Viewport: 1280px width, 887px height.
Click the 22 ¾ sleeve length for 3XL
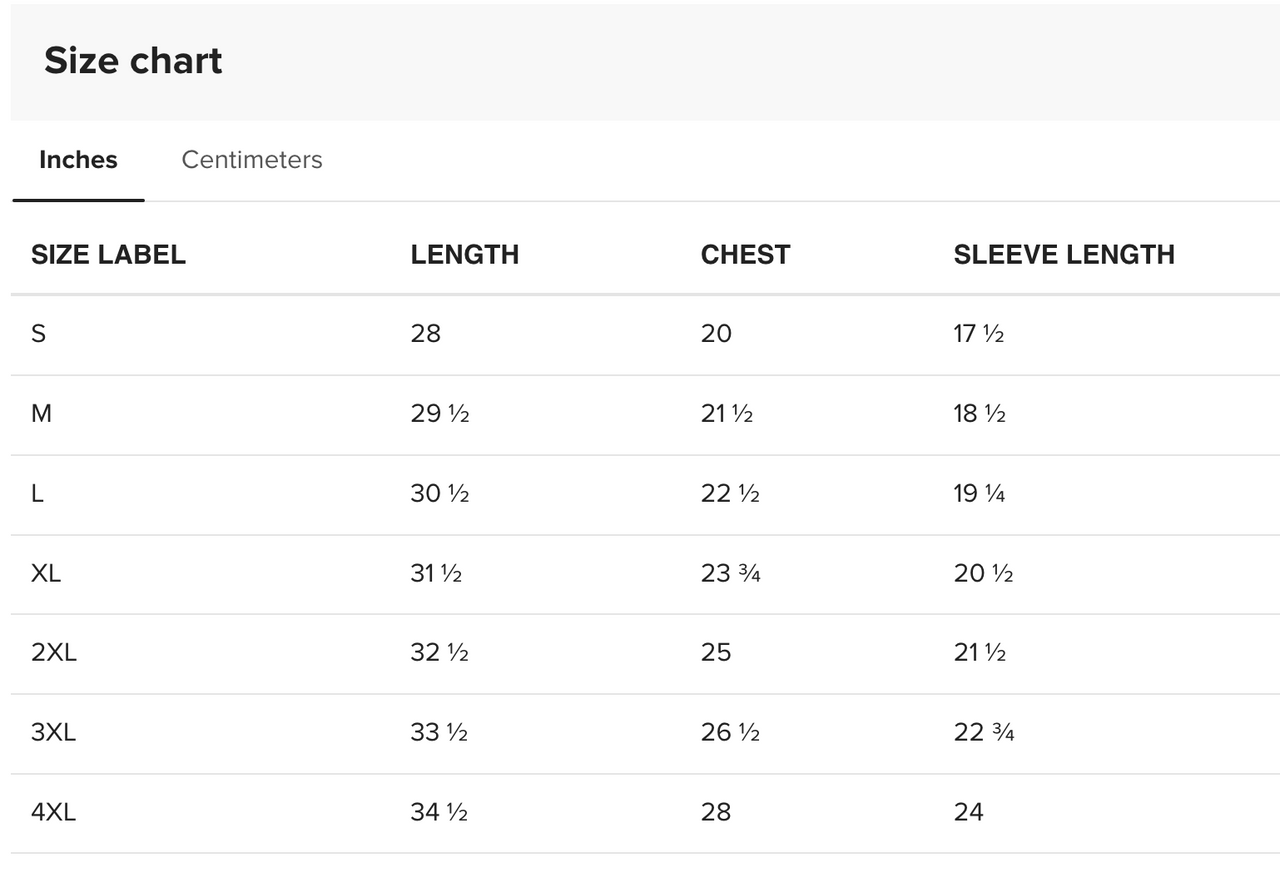(984, 733)
